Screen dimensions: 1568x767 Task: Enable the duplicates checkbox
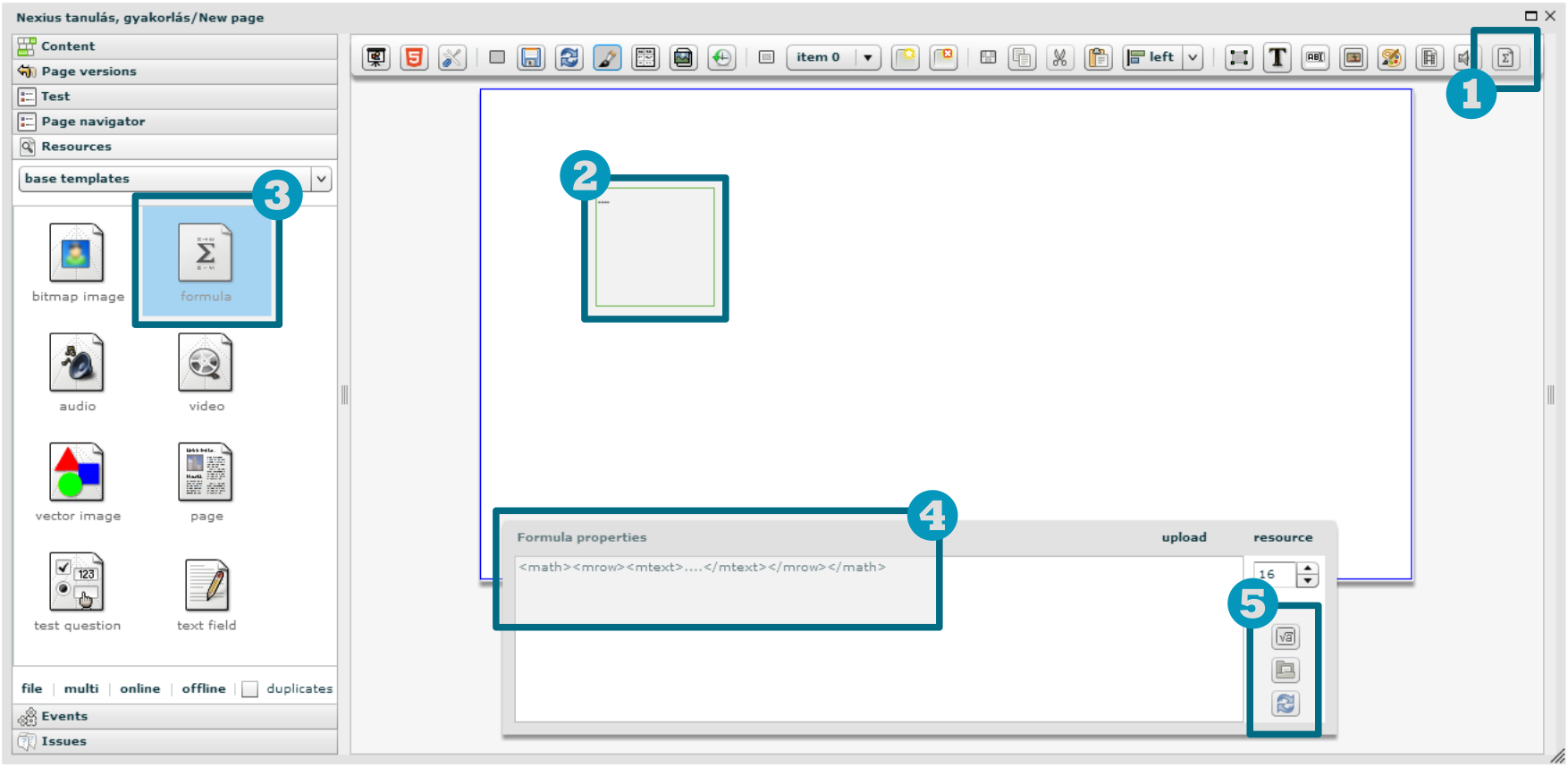(x=250, y=689)
